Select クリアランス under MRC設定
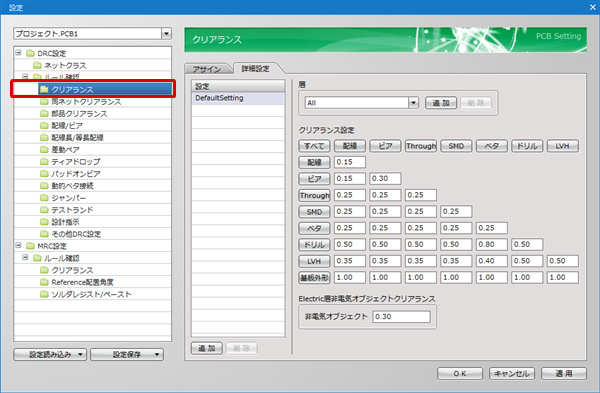 point(72,270)
